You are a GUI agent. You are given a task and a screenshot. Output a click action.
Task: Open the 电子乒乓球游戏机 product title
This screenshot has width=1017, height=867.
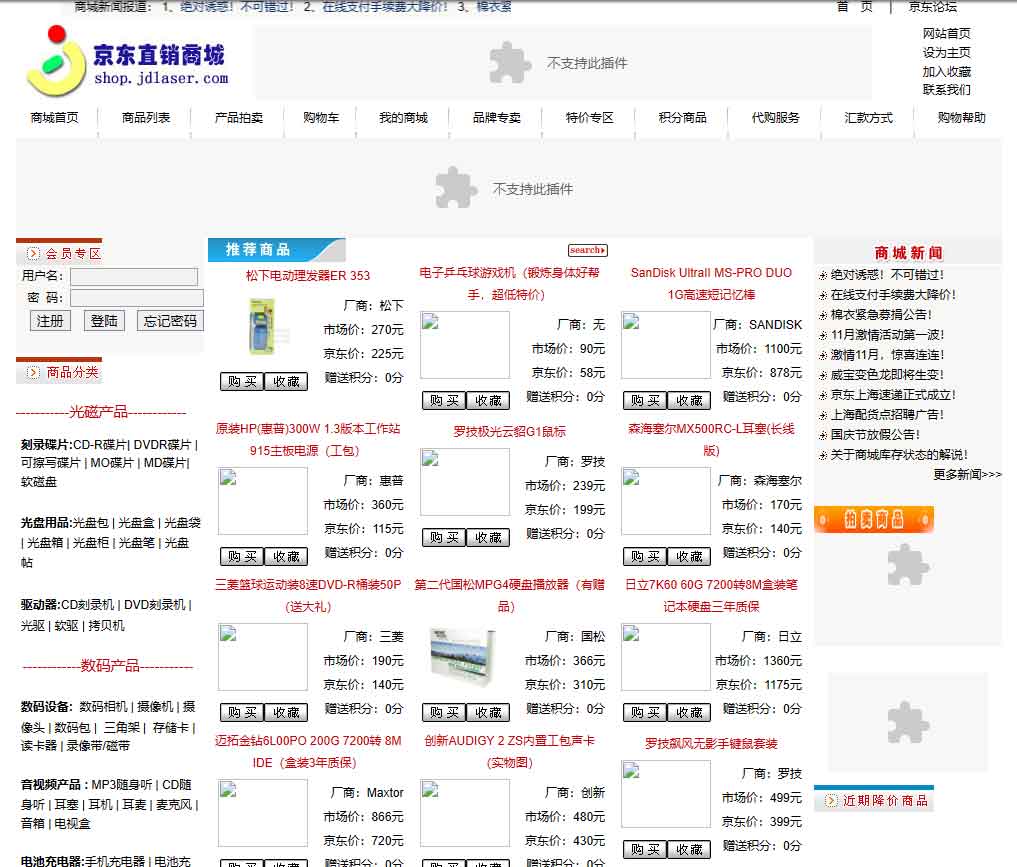(x=508, y=283)
